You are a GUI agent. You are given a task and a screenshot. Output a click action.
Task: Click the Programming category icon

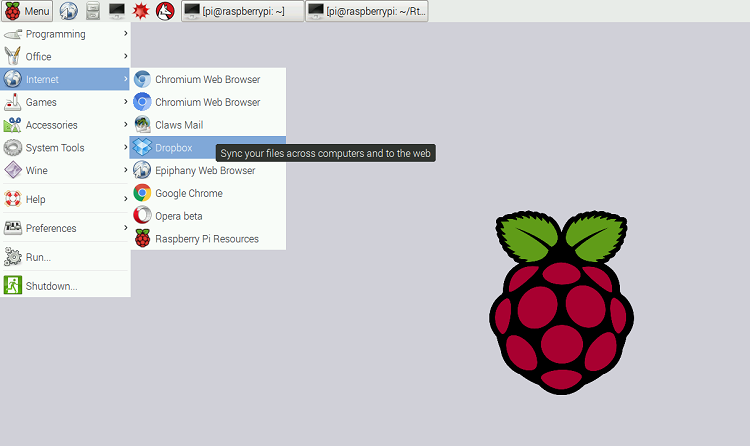12,34
